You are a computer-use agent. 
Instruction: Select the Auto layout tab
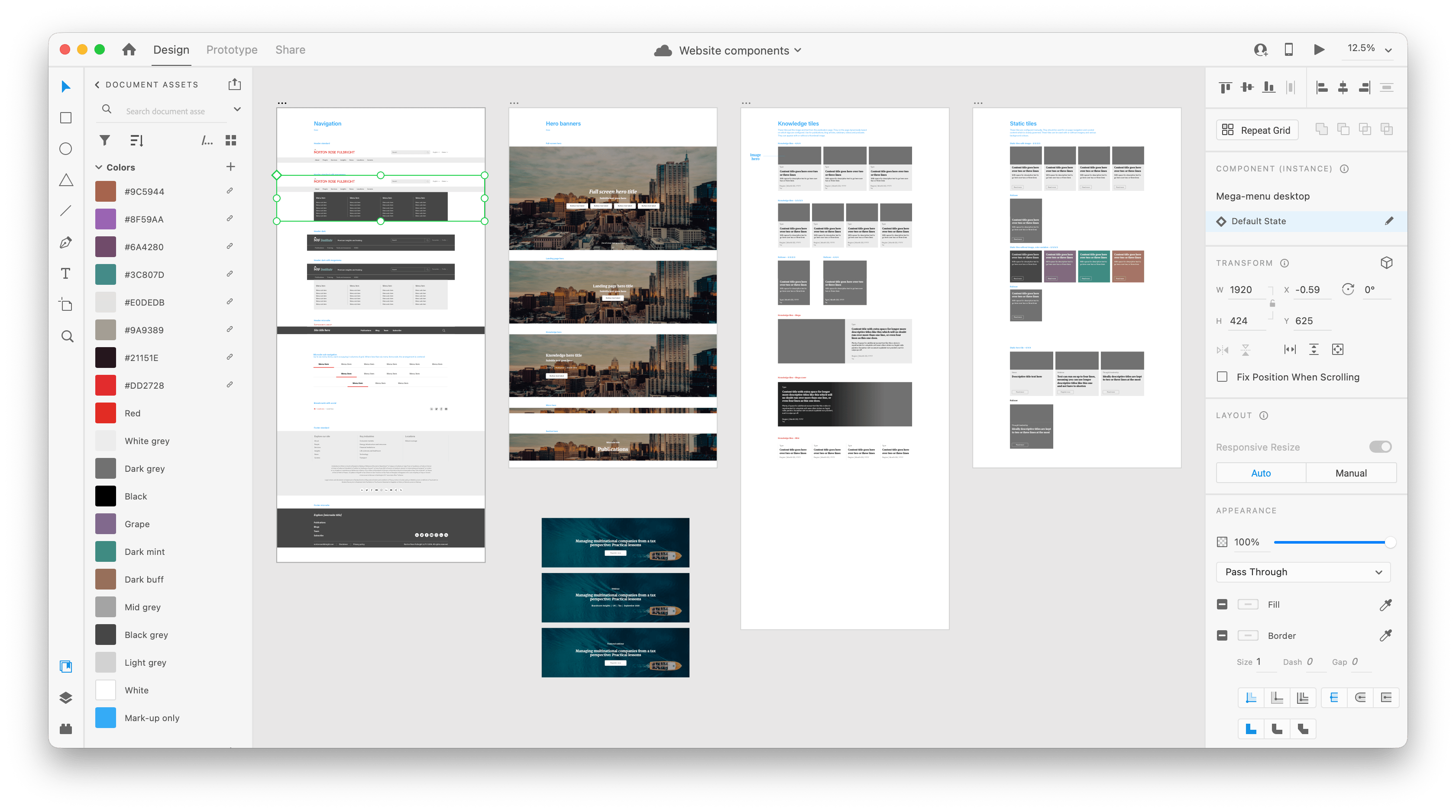click(x=1261, y=473)
